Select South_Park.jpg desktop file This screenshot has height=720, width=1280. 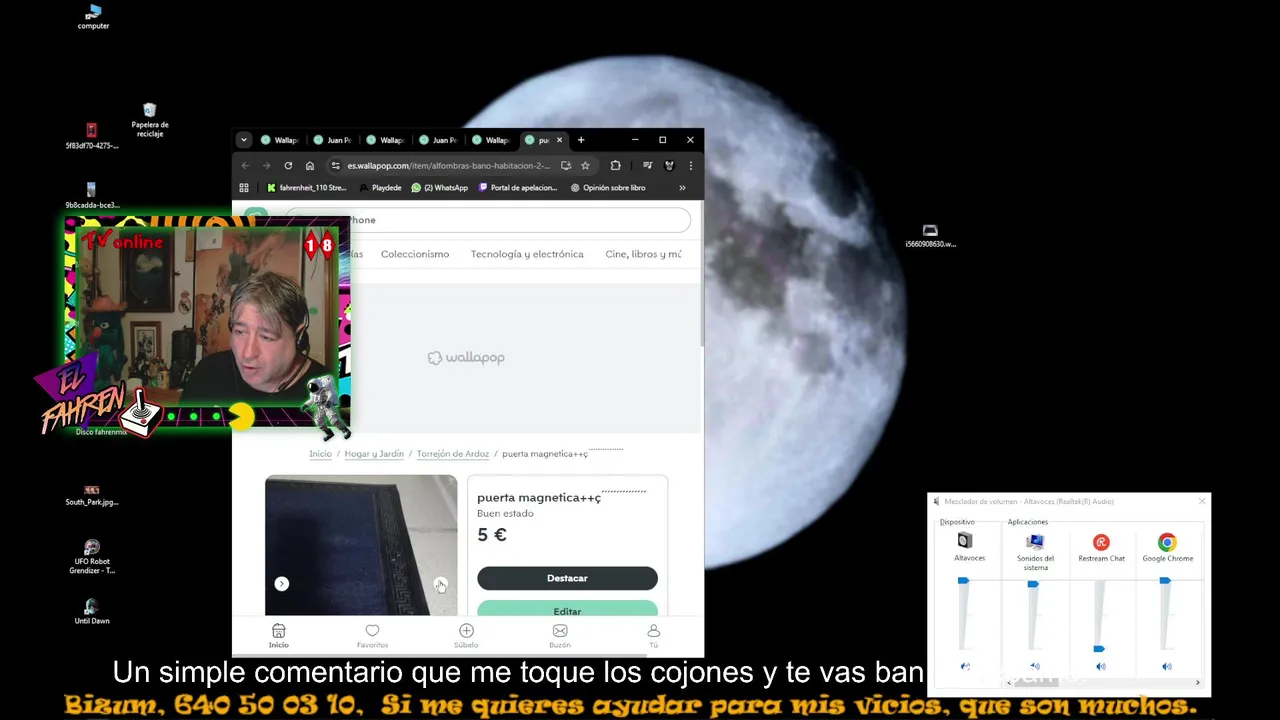pyautogui.click(x=92, y=495)
